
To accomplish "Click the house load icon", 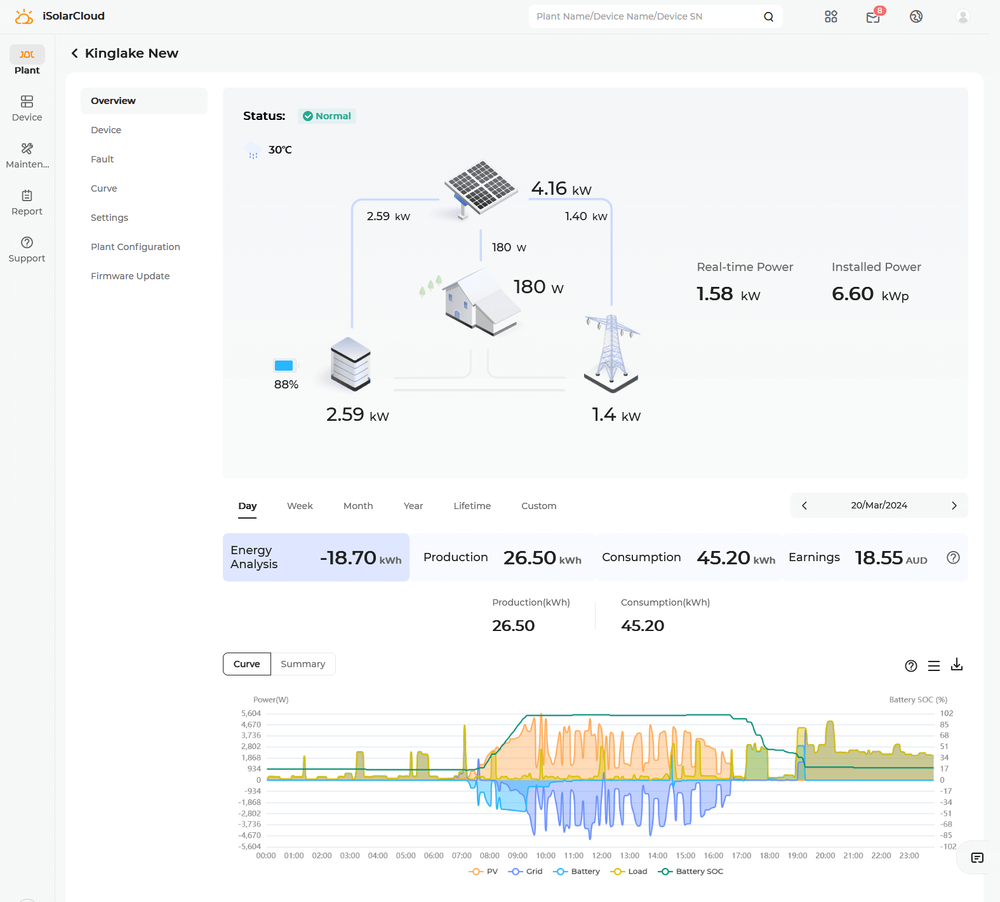I will pos(482,302).
